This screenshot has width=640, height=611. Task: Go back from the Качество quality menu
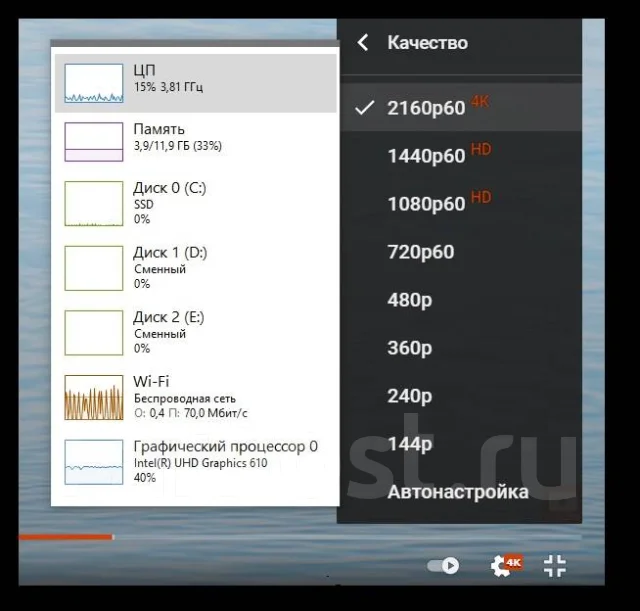click(x=363, y=42)
